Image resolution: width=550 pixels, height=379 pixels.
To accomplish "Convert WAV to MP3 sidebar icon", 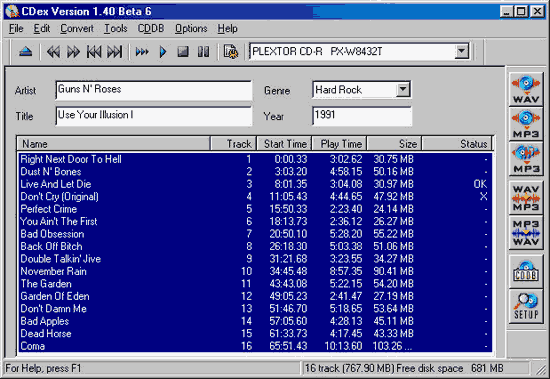I will 526,198.
